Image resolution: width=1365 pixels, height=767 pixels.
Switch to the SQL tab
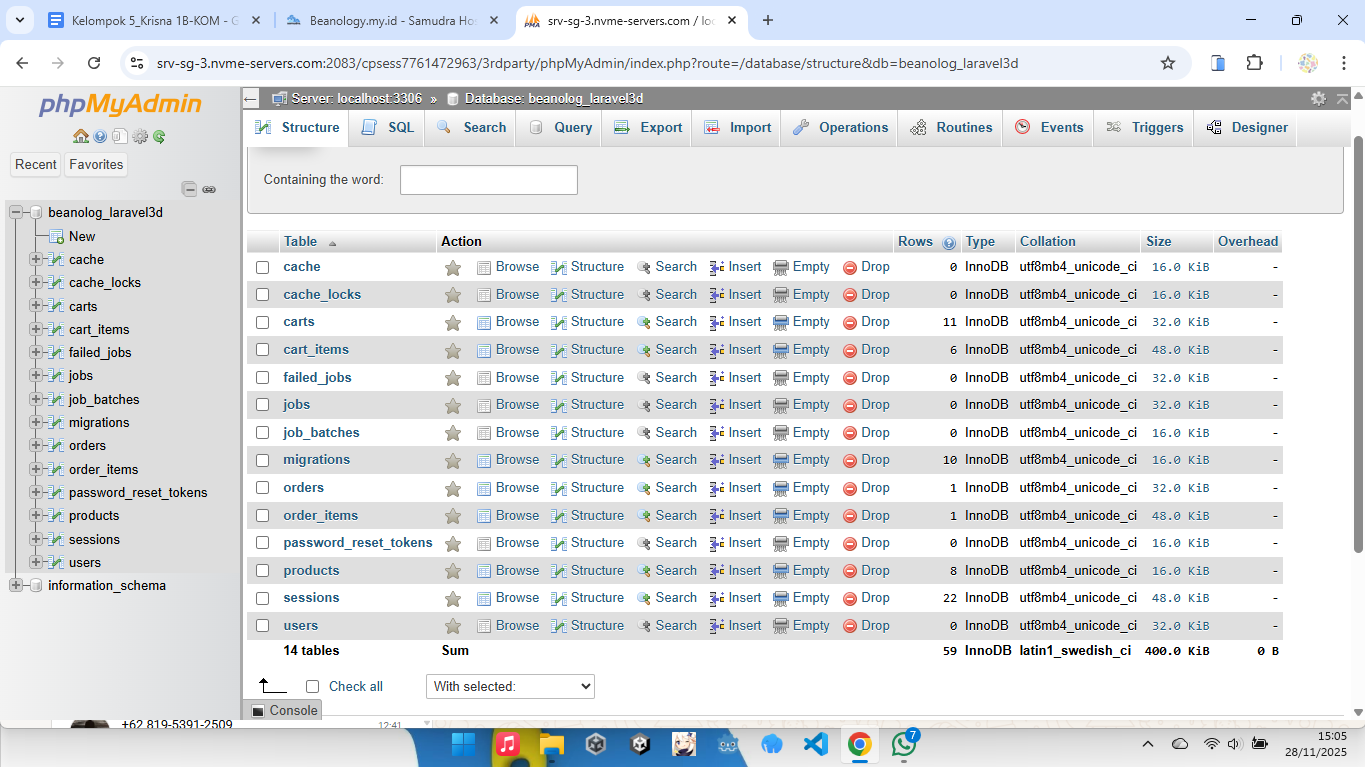pos(388,128)
